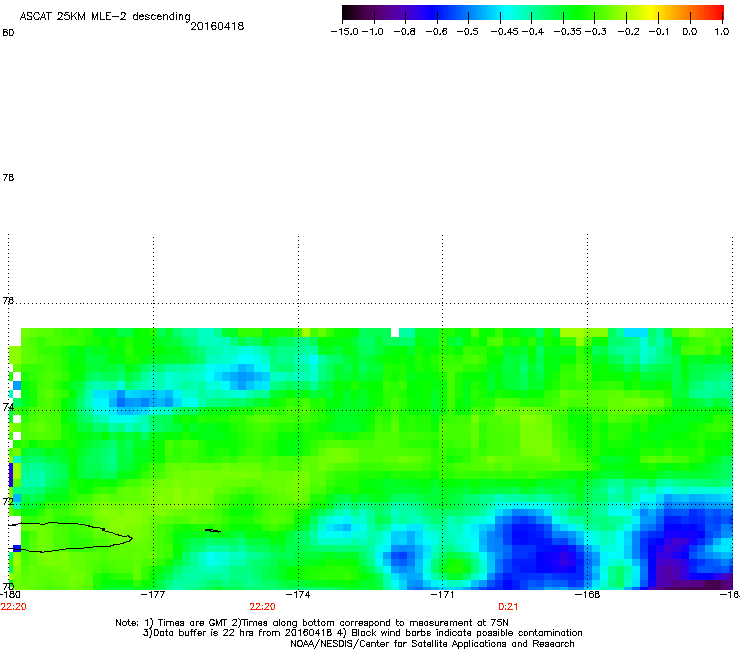Click the "-15.0" color scale label
The image size is (740, 650).
point(345,32)
